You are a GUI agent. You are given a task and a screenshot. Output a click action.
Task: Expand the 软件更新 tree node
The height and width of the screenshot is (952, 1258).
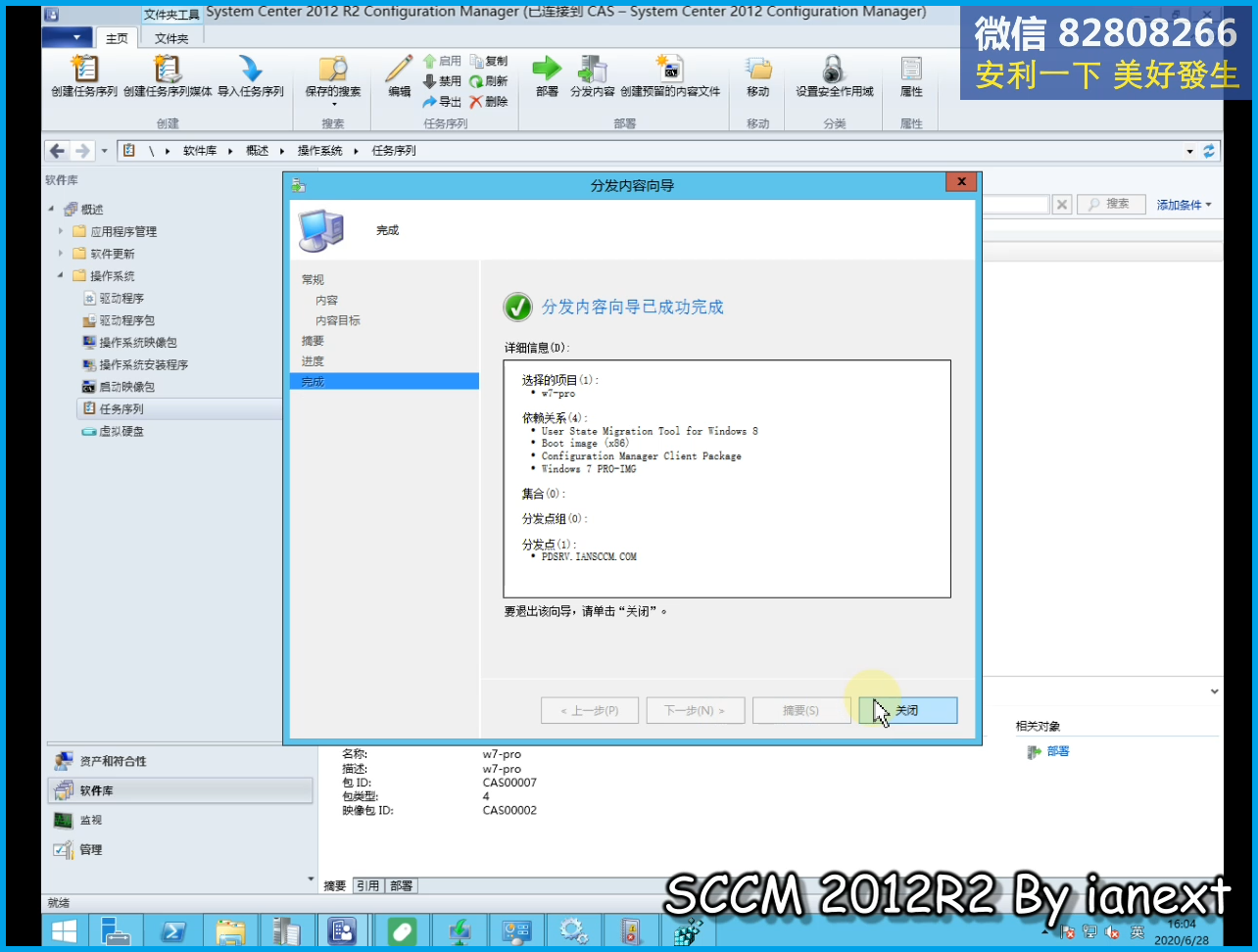click(x=61, y=254)
